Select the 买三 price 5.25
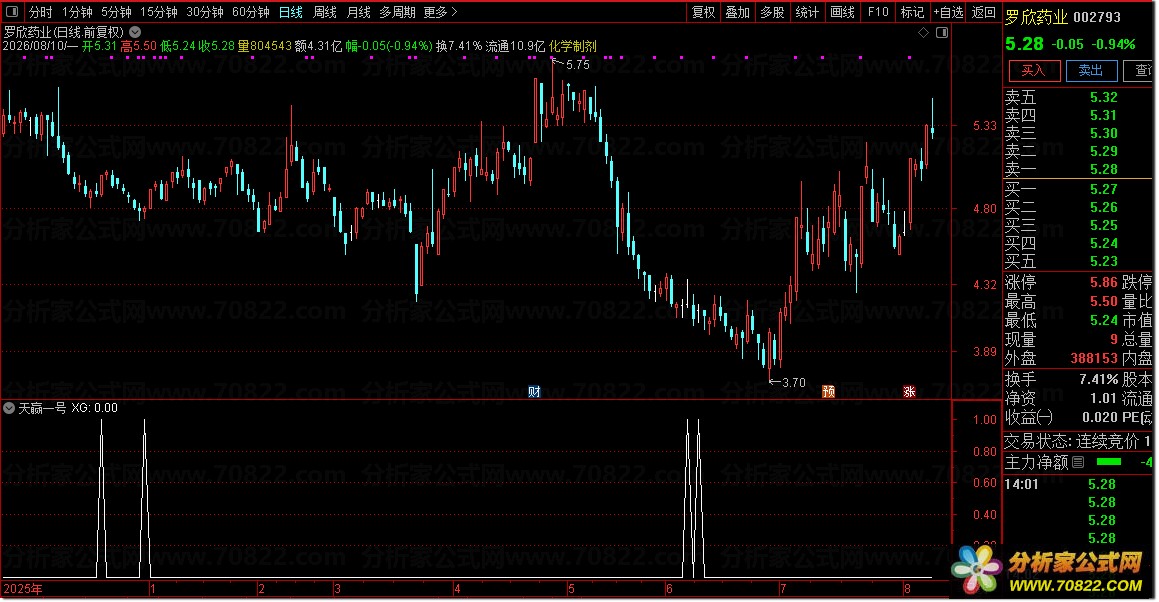This screenshot has height=602, width=1159. coord(1104,225)
